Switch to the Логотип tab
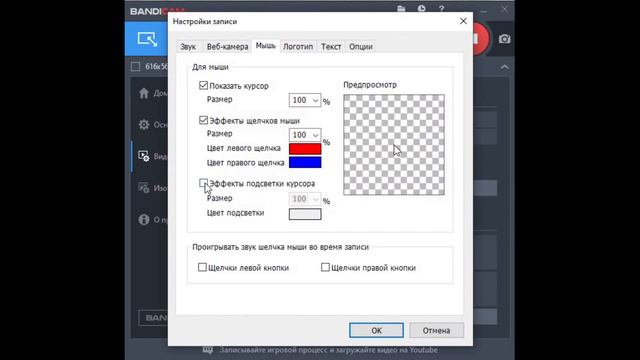Screen dimensions: 640x360 298,47
